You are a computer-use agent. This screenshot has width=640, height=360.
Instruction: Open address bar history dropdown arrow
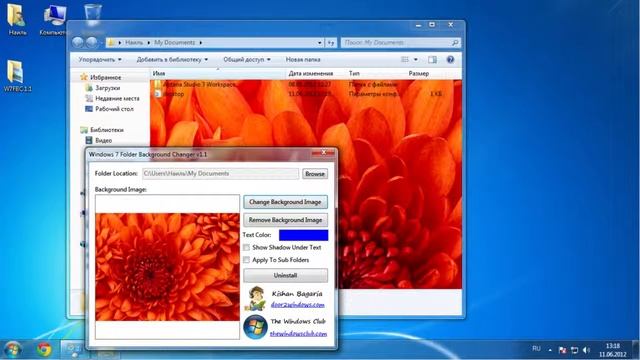tap(320, 42)
